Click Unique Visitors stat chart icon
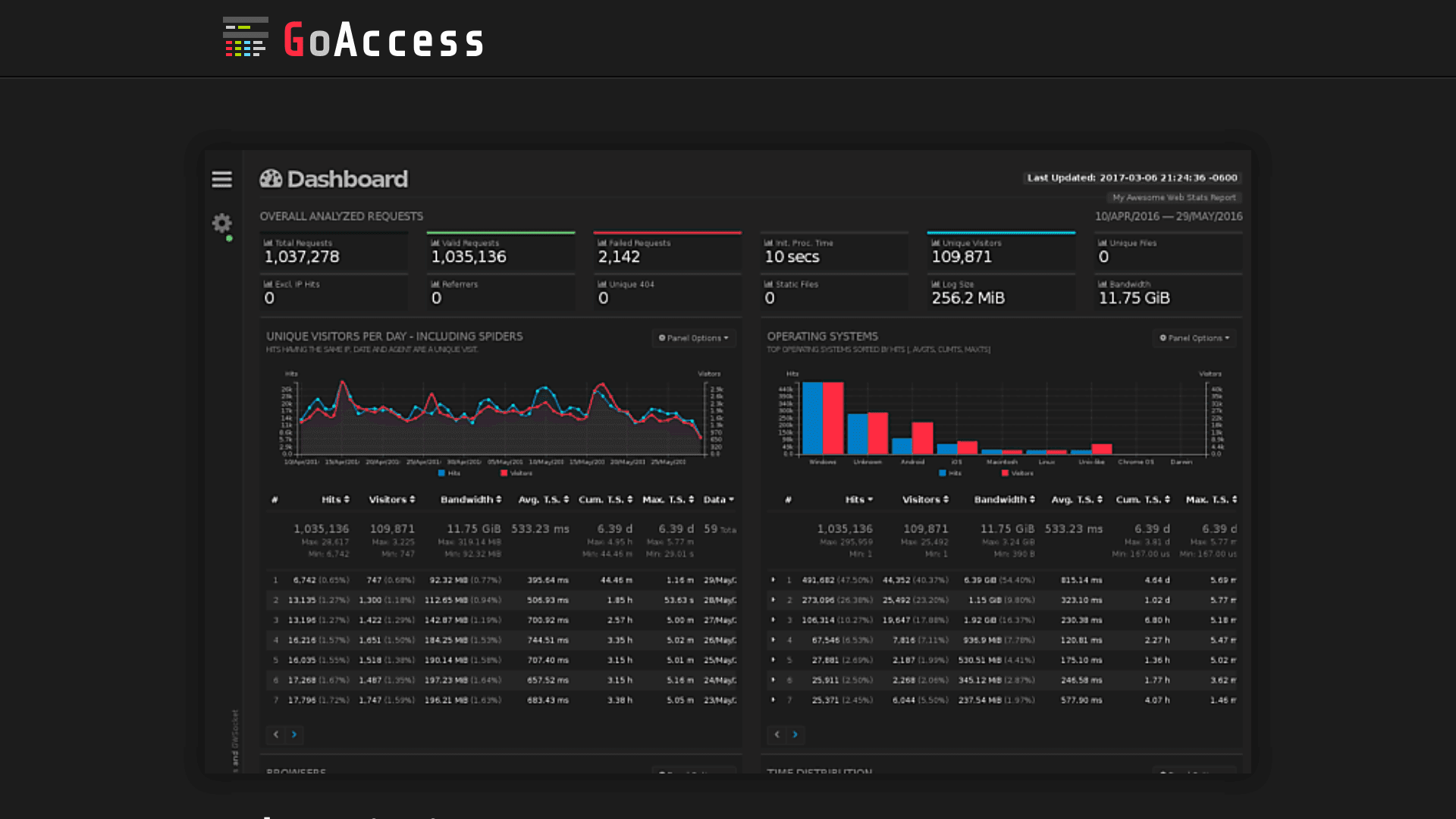Viewport: 1456px width, 819px height. click(x=935, y=243)
